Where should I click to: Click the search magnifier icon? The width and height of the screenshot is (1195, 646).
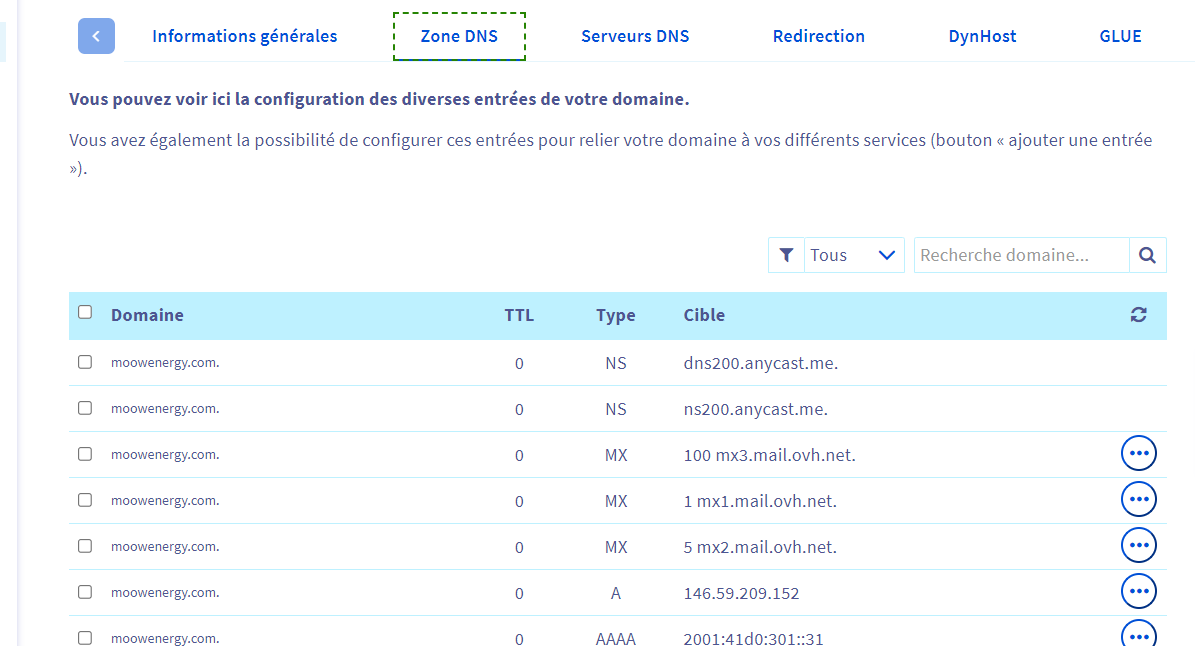tap(1147, 255)
